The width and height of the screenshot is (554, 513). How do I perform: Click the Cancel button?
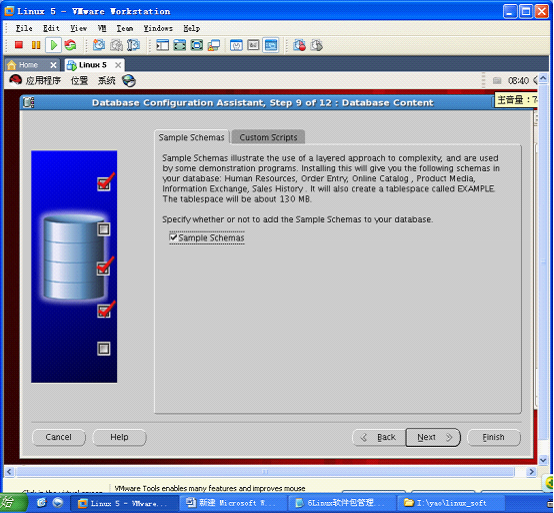59,437
